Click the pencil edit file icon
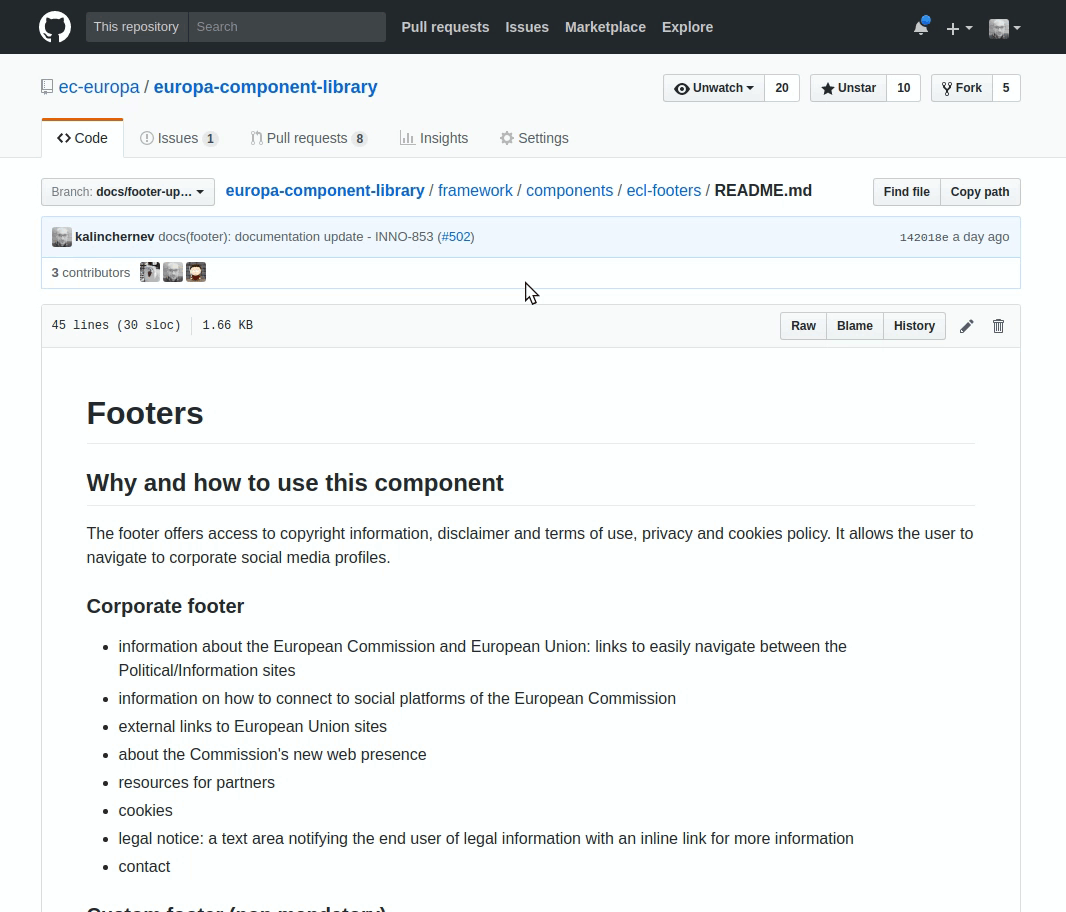Image resolution: width=1066 pixels, height=912 pixels. (966, 326)
